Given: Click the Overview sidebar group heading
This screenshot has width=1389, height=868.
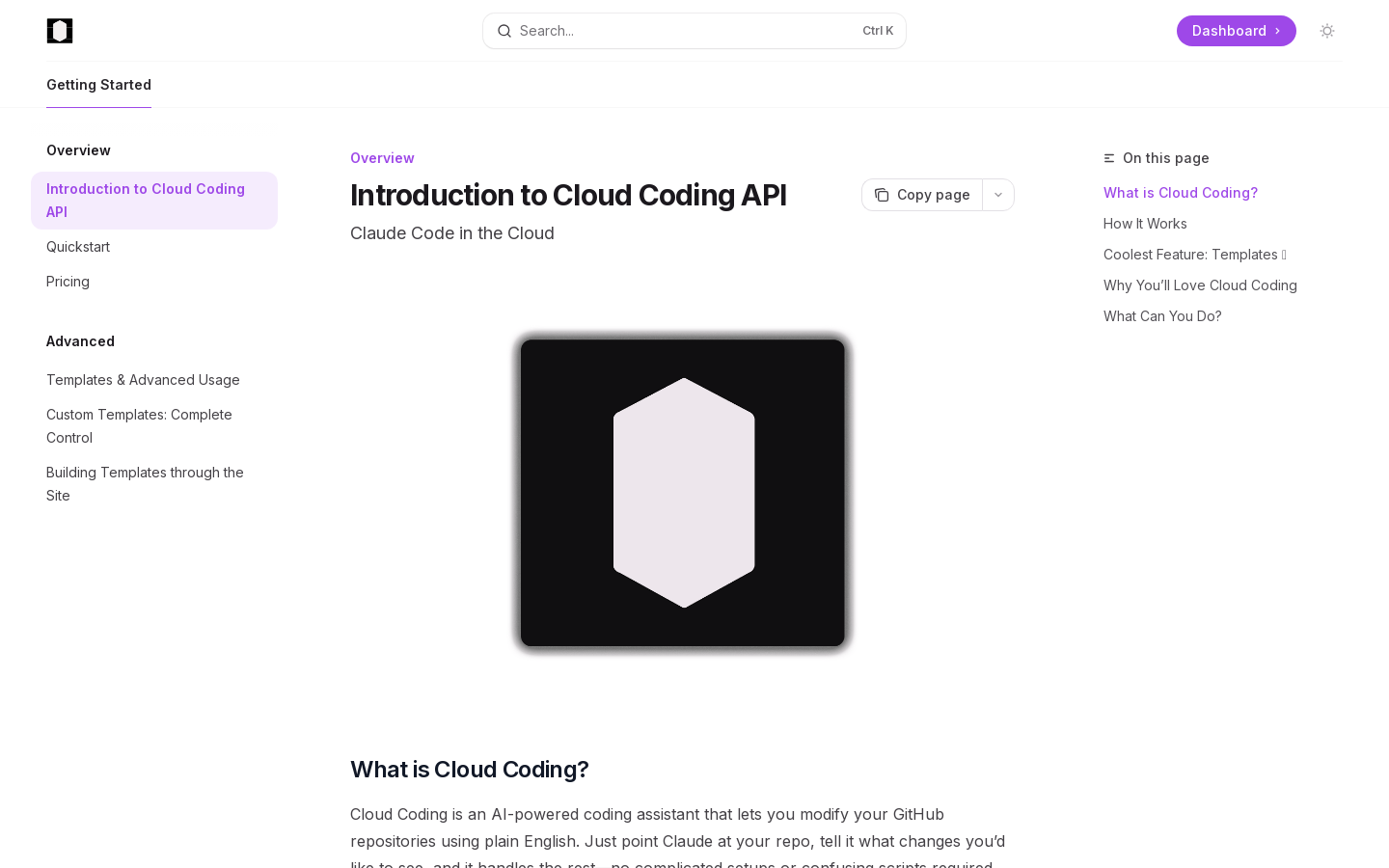Looking at the screenshot, I should click(x=78, y=150).
